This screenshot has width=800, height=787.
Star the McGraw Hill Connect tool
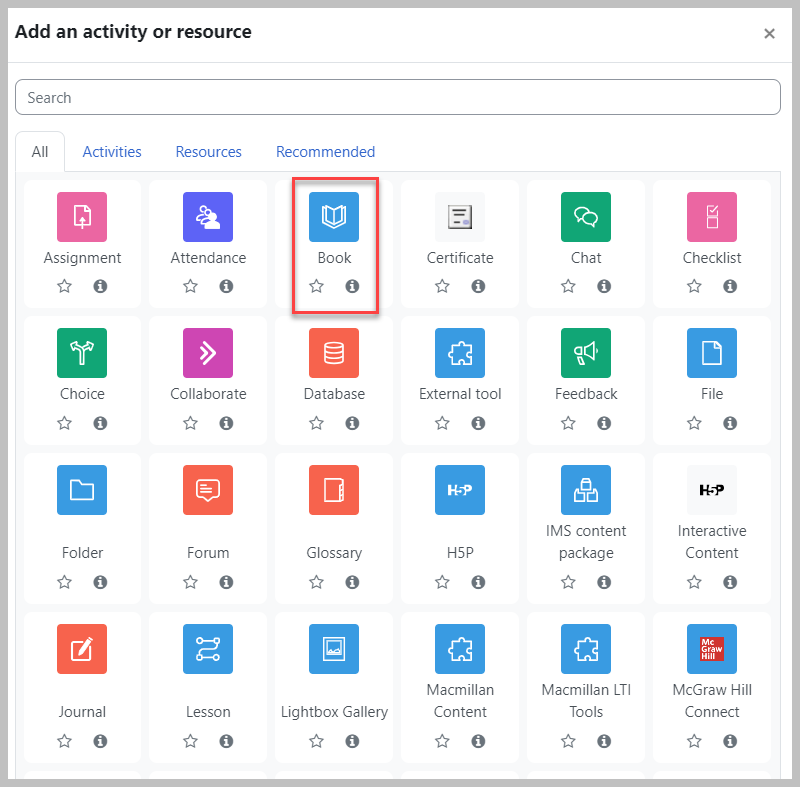tap(694, 741)
